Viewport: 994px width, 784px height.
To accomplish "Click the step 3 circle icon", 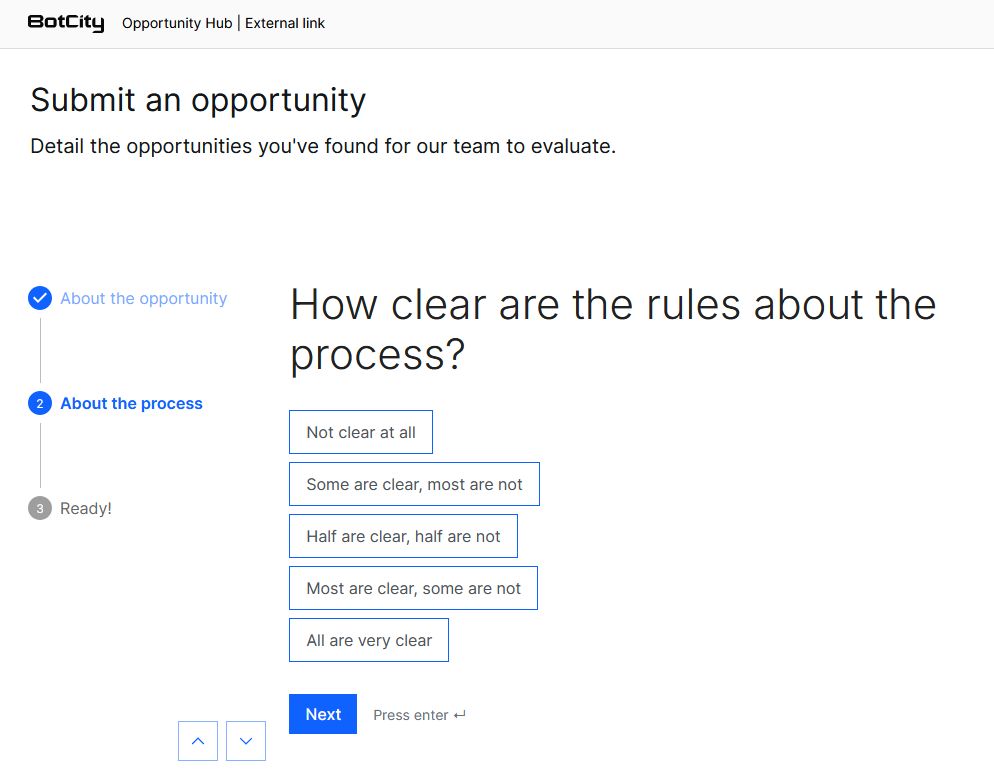I will 40,509.
